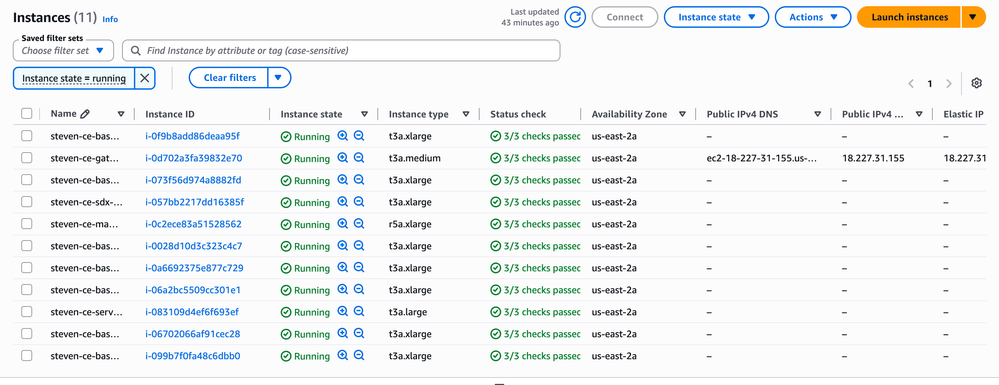Click the Connect button
The width and height of the screenshot is (999, 385).
625,17
